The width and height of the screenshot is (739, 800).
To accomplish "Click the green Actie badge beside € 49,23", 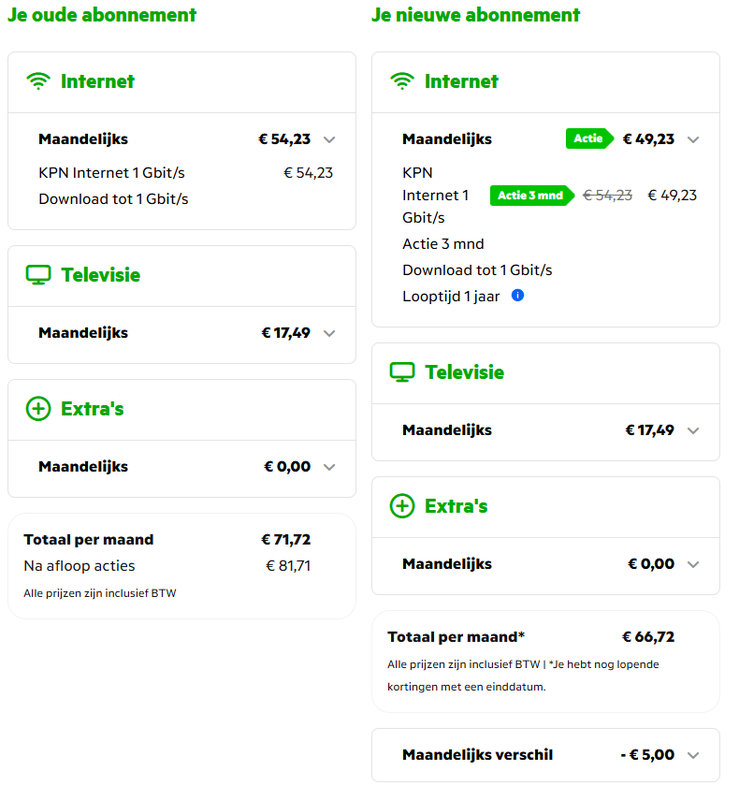I will (590, 139).
